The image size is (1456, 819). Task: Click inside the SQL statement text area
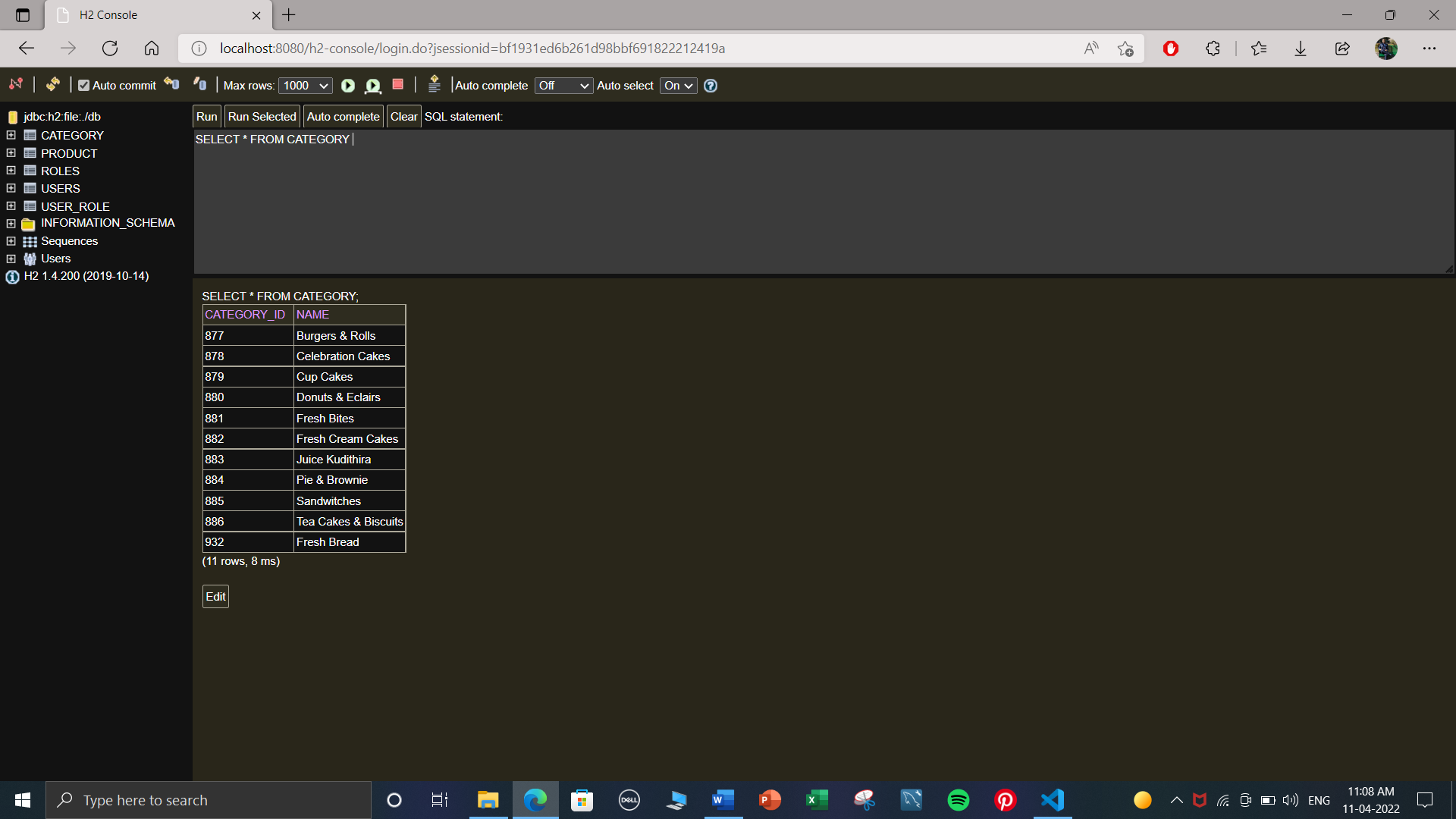tap(824, 202)
